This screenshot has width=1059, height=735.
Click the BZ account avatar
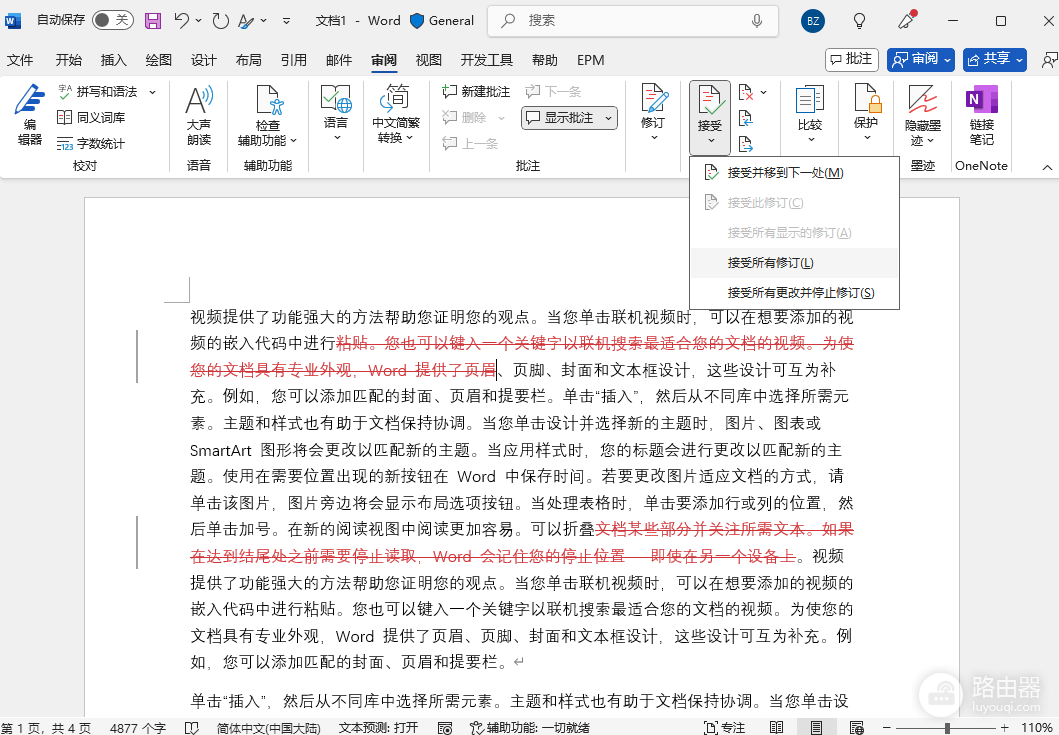click(x=813, y=21)
